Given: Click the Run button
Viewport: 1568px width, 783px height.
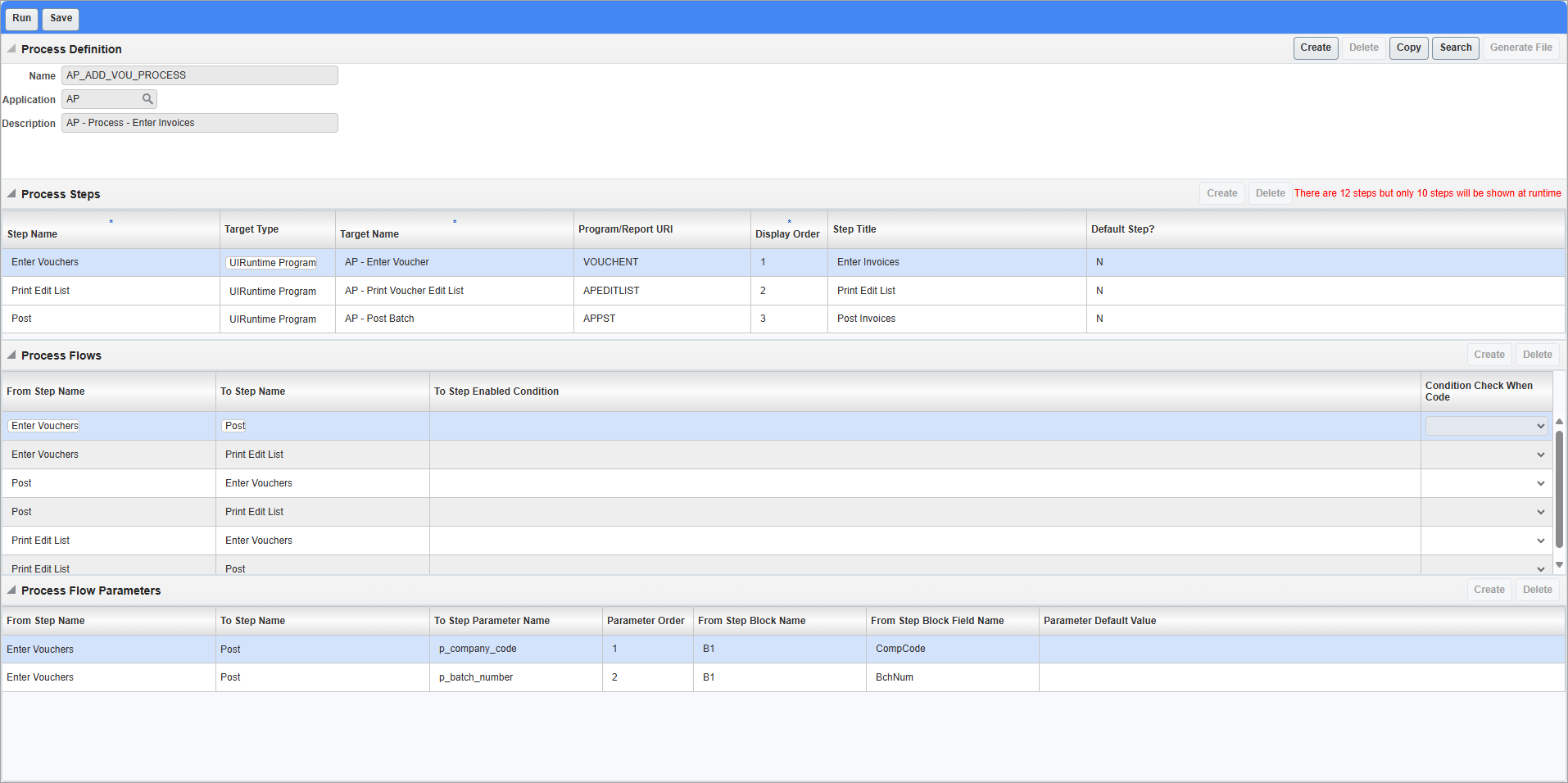Looking at the screenshot, I should (x=22, y=18).
